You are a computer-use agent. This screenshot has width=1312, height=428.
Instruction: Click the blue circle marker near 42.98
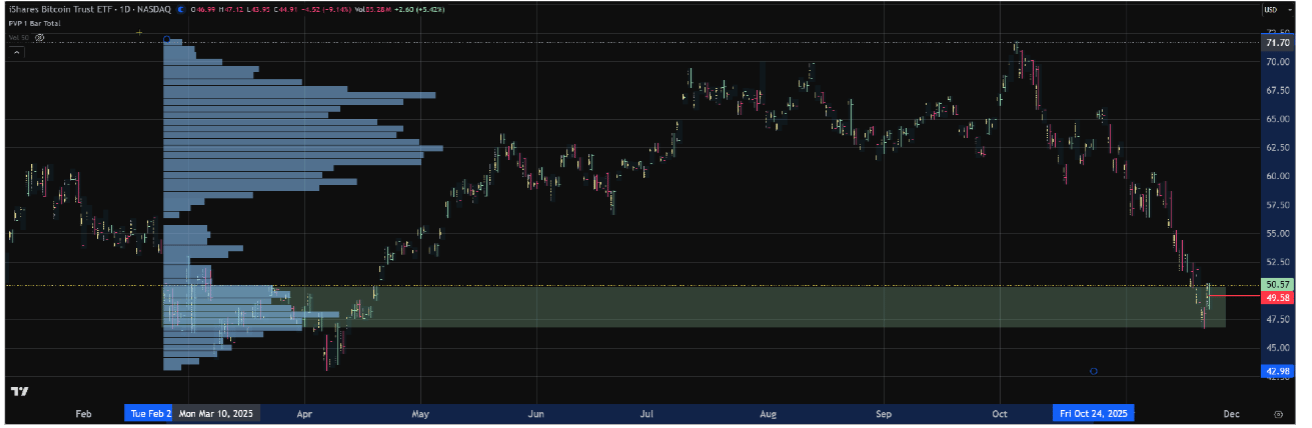(x=1093, y=371)
